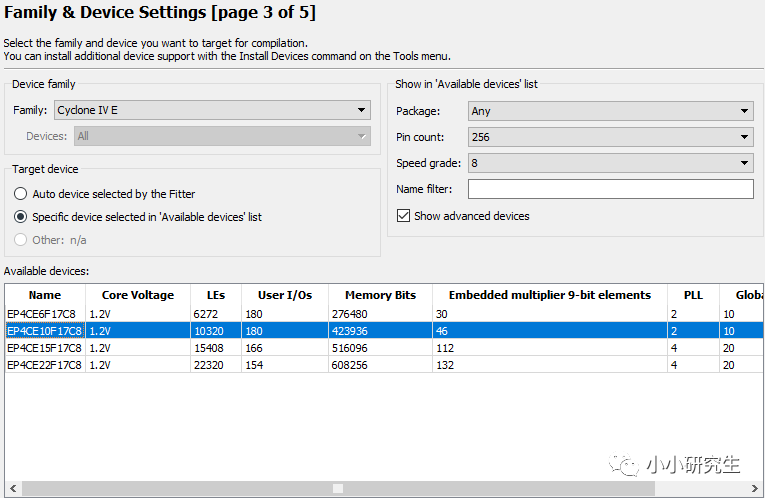765x498 pixels.
Task: Click the horizontal scrollbar thumb under device list
Action: point(338,489)
